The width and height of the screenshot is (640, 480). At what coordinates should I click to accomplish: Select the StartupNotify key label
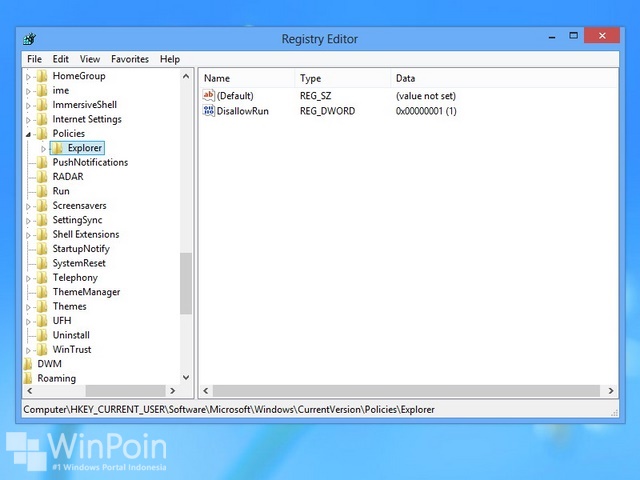pos(81,249)
